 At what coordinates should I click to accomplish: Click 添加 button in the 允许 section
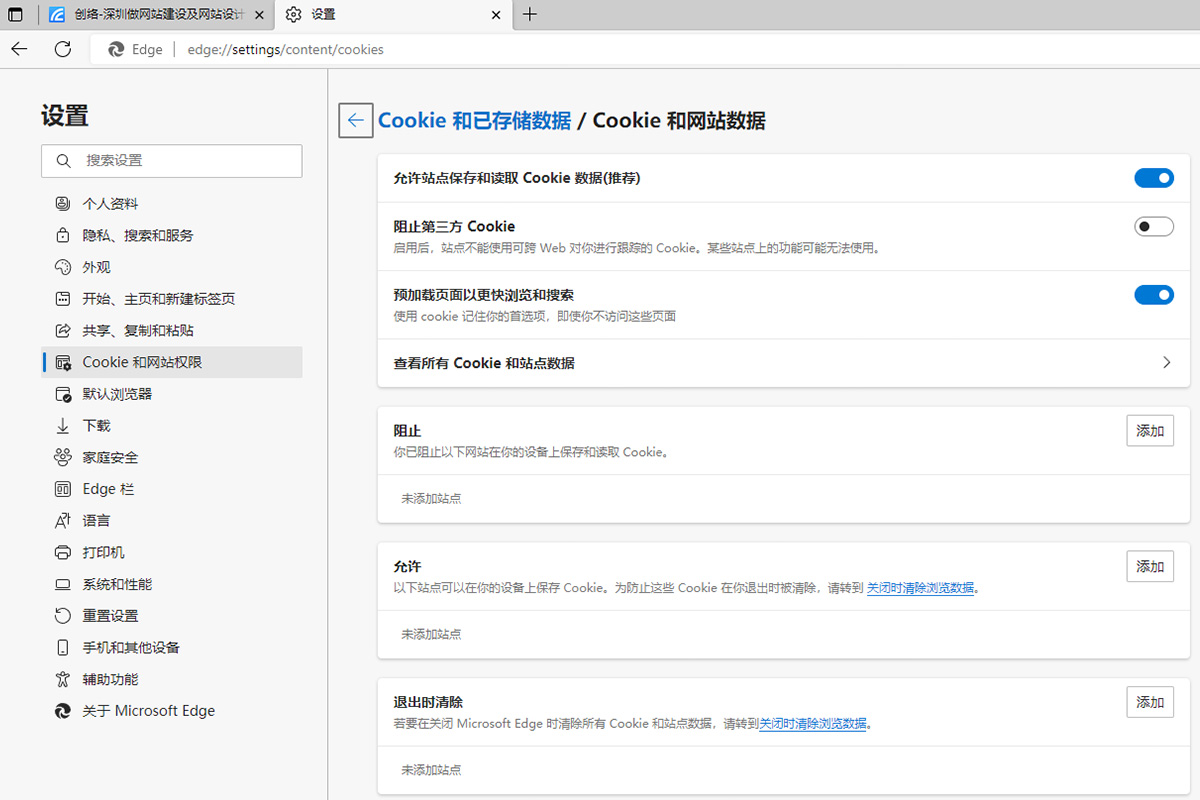pos(1149,566)
